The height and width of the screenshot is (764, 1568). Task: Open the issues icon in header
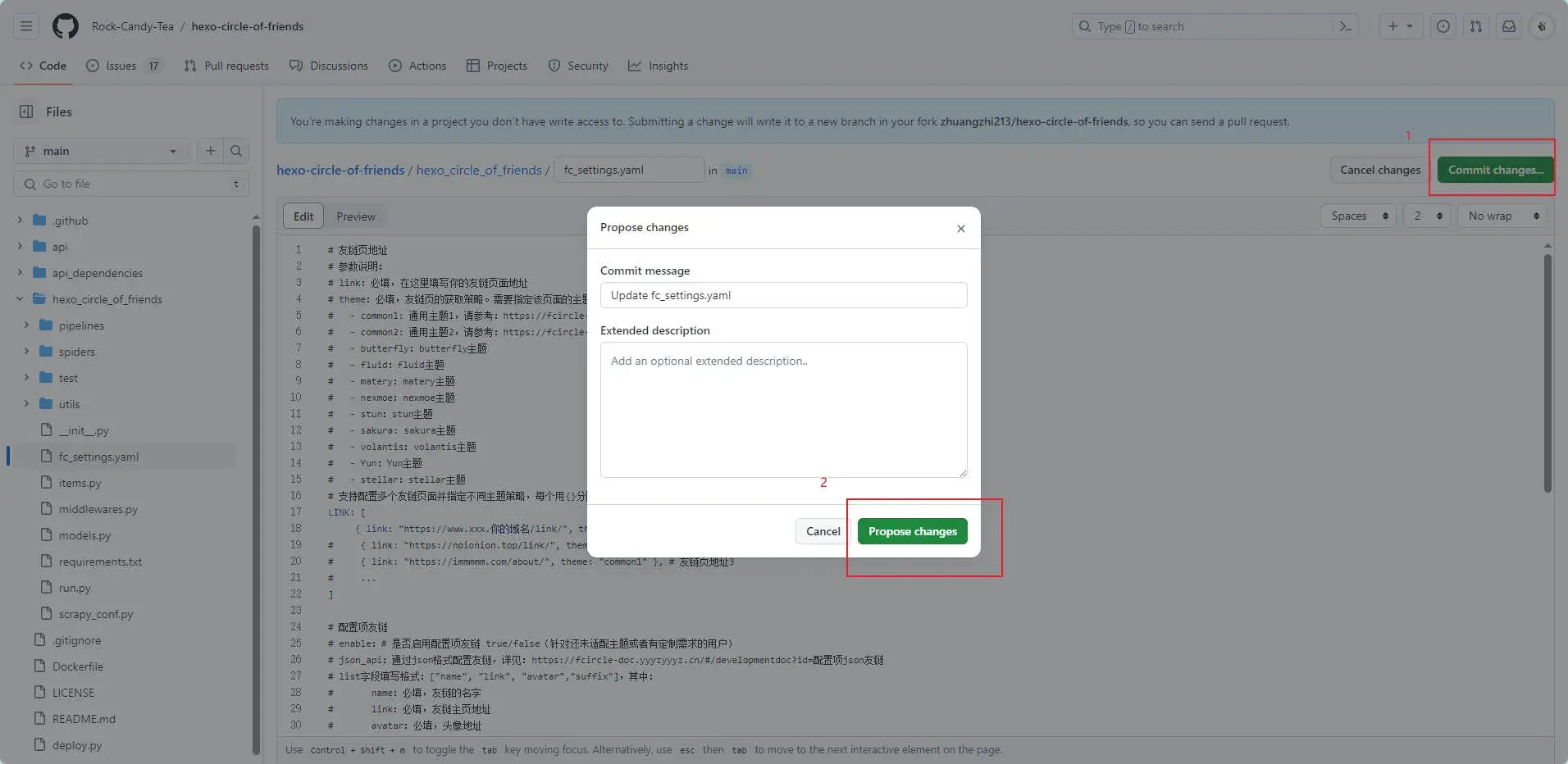1443,26
